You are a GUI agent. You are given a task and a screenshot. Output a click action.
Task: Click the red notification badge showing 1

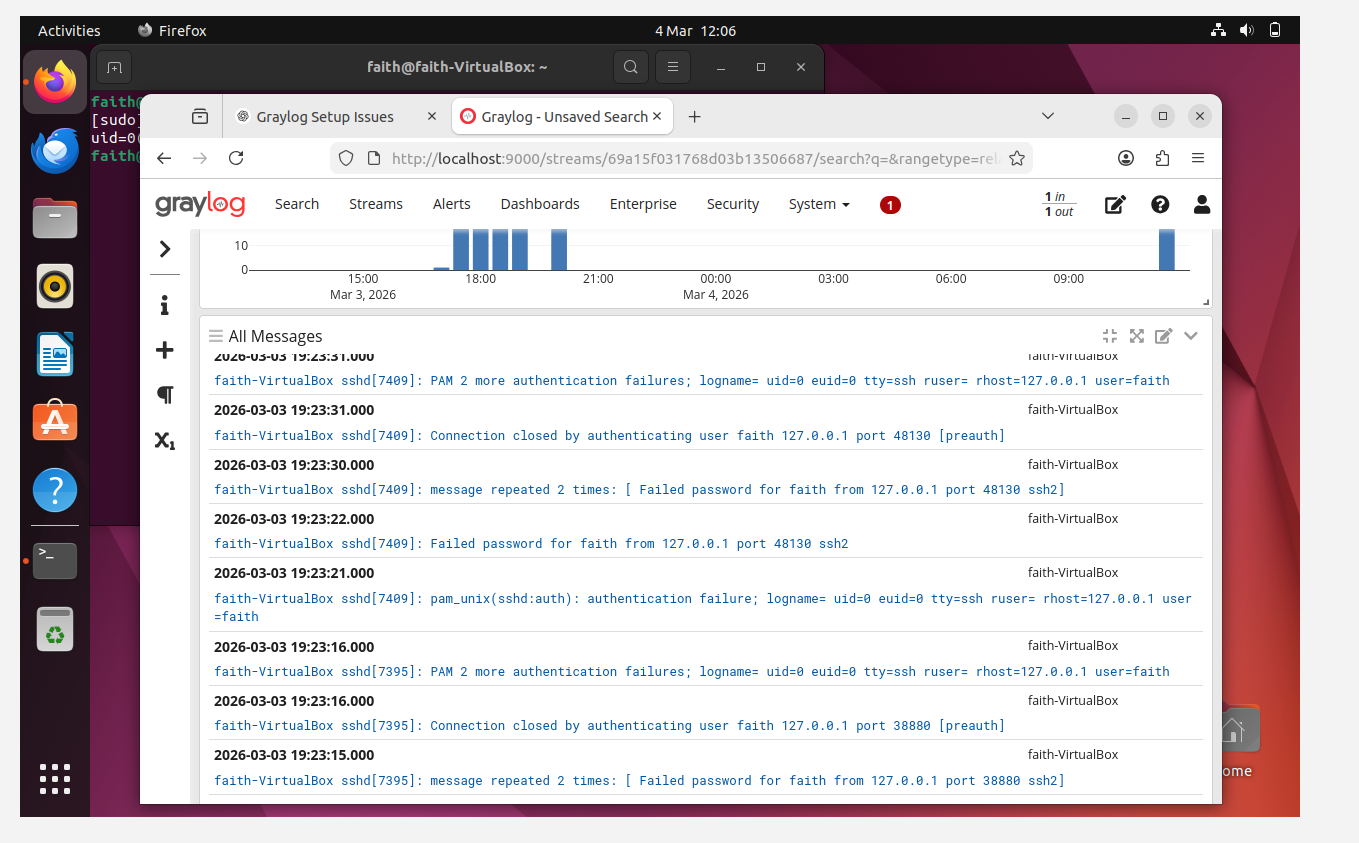point(890,205)
